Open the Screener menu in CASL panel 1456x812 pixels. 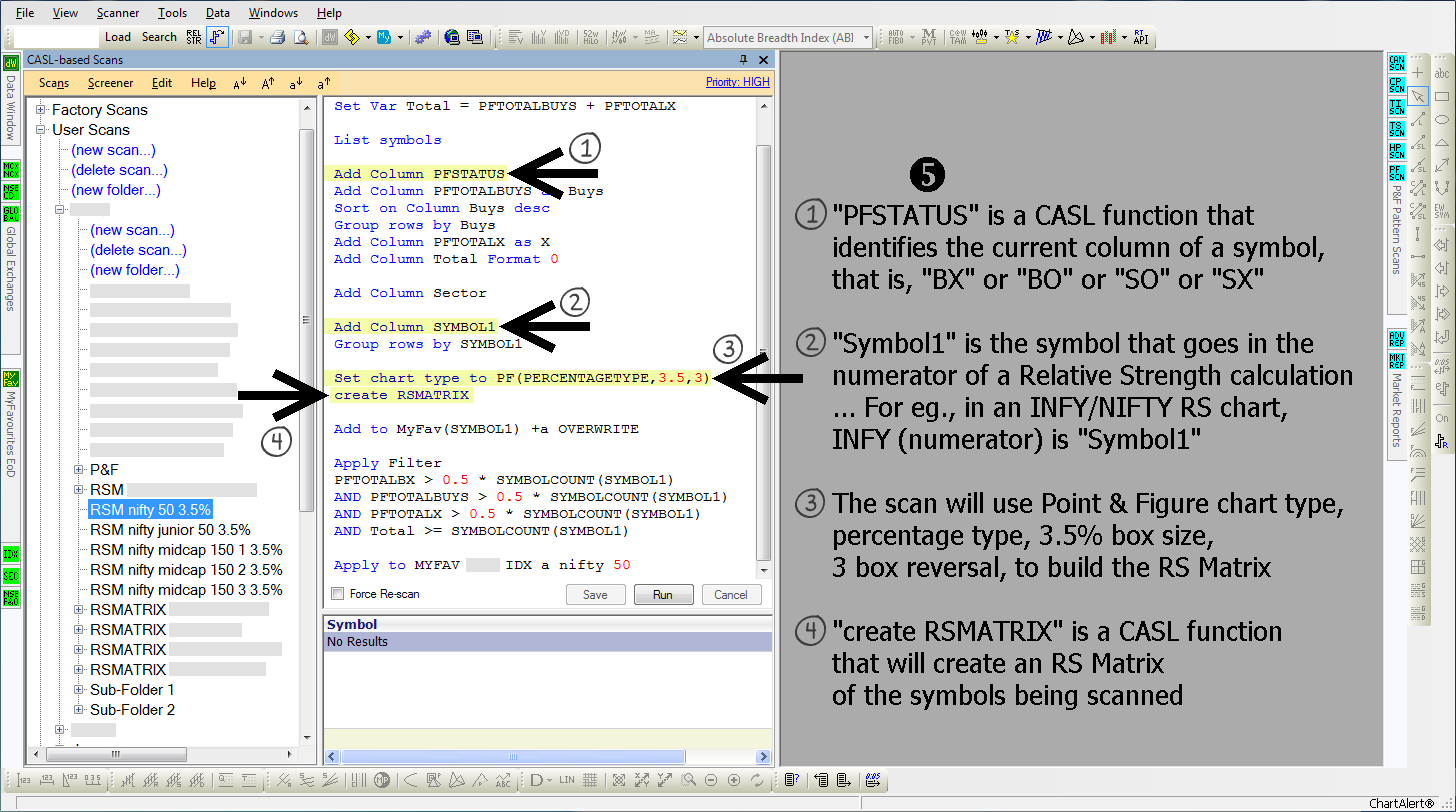coord(110,83)
